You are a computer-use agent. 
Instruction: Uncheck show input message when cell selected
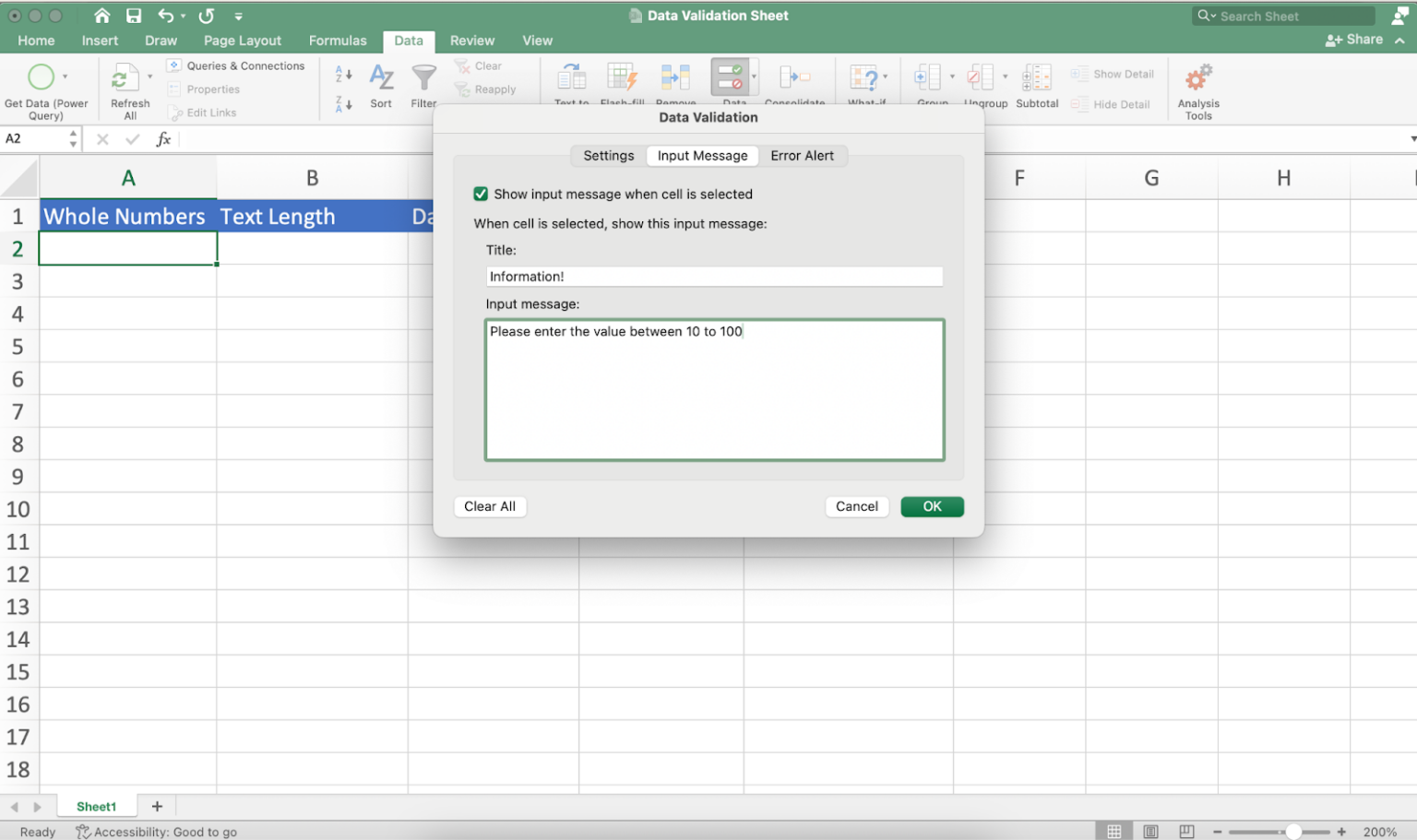pos(481,194)
